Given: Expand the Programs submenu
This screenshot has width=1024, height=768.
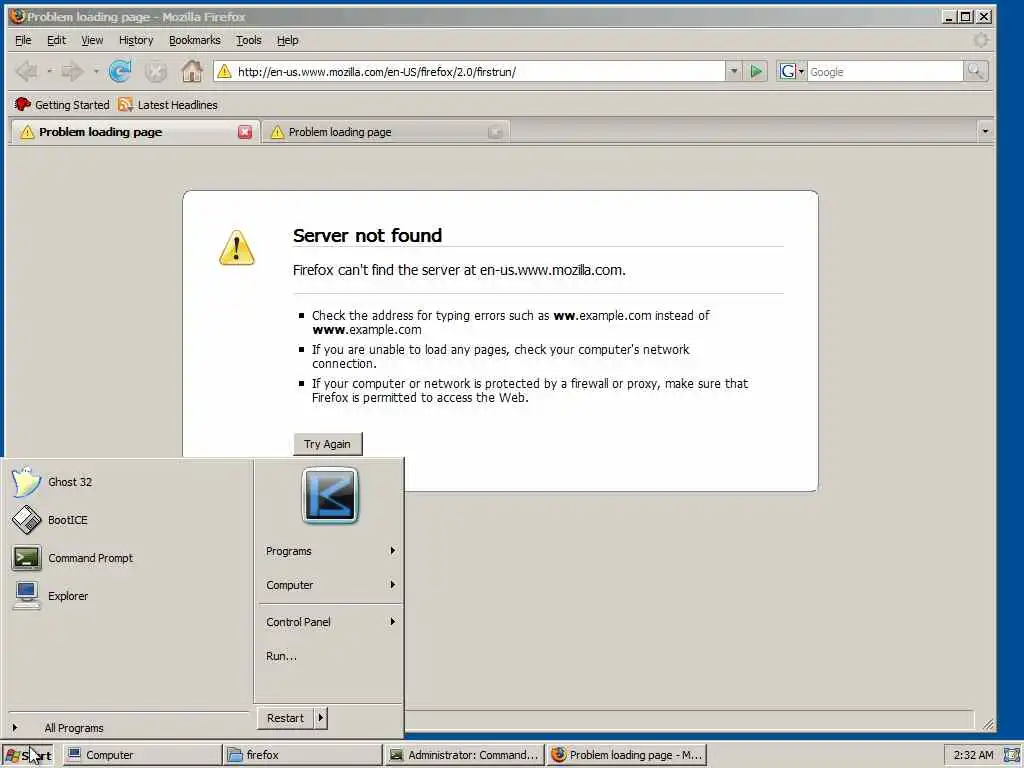Looking at the screenshot, I should (x=330, y=551).
